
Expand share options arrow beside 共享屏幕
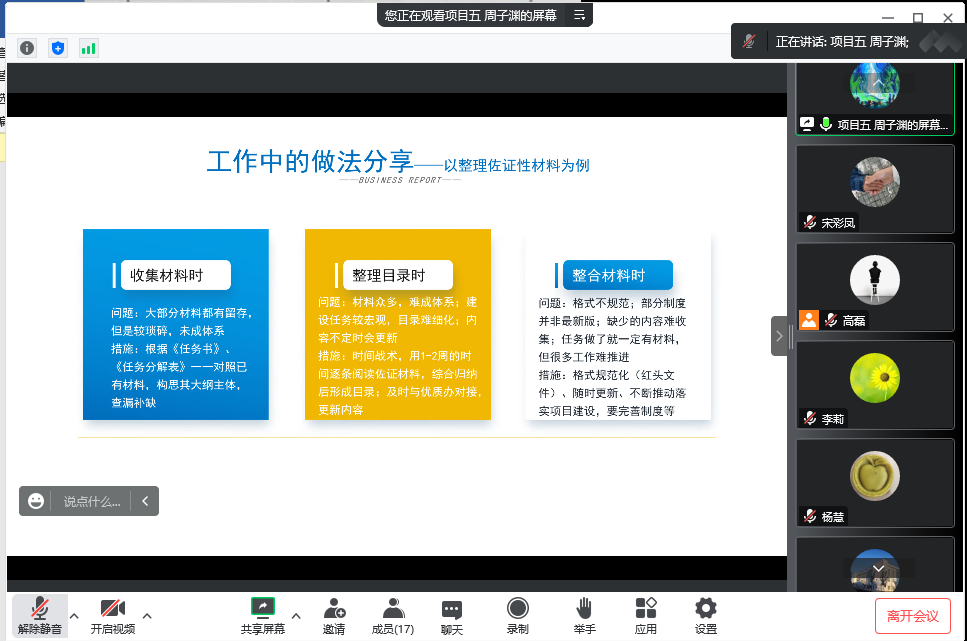coord(296,616)
